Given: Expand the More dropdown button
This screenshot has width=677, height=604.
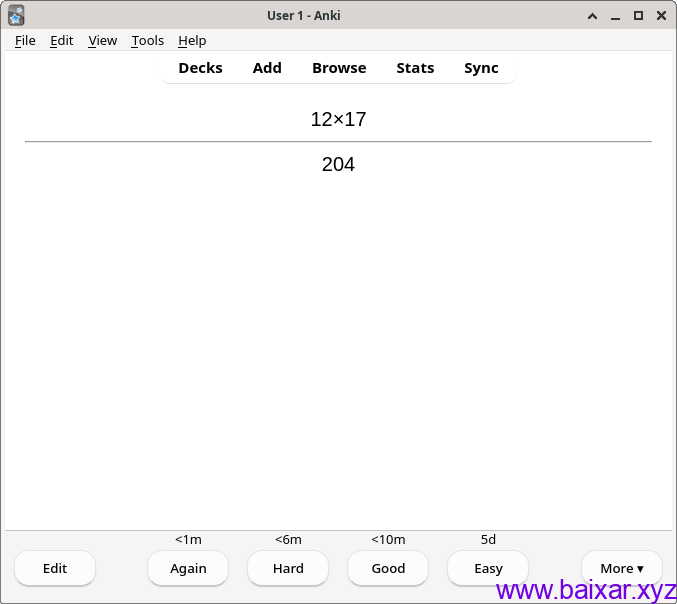Looking at the screenshot, I should (621, 568).
